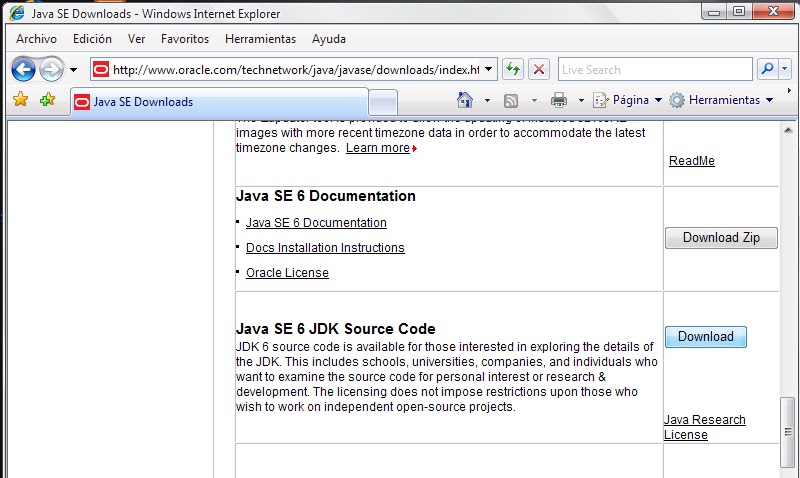Open the Edición menu
Image resolution: width=800 pixels, height=478 pixels.
coord(92,39)
